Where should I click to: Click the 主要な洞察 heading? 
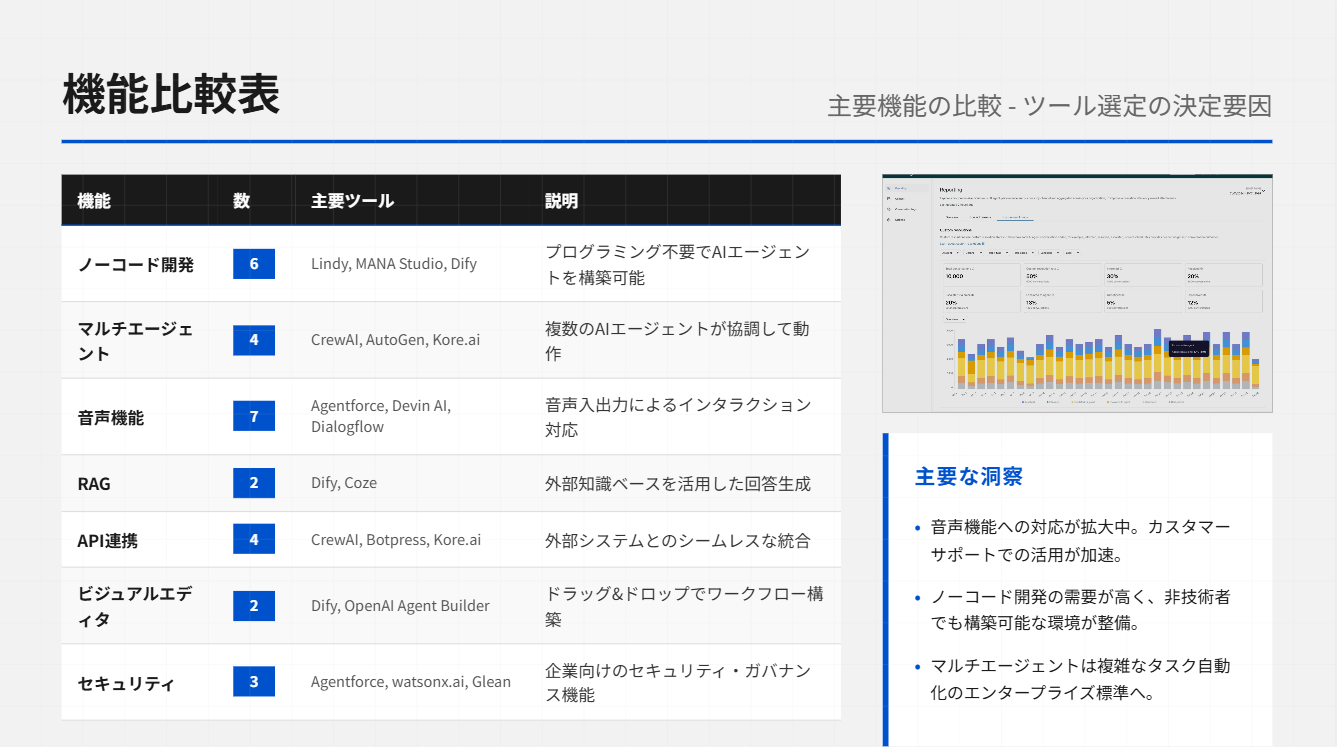tap(969, 477)
